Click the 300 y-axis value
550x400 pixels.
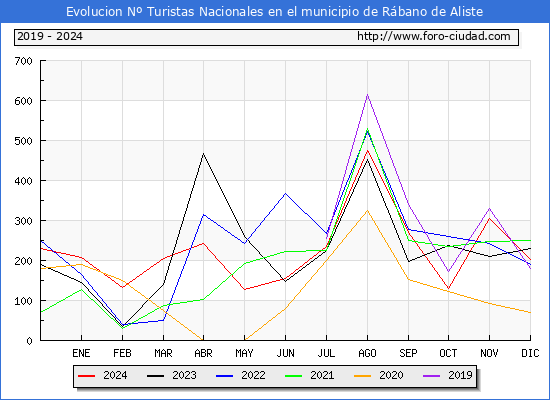(x=24, y=221)
